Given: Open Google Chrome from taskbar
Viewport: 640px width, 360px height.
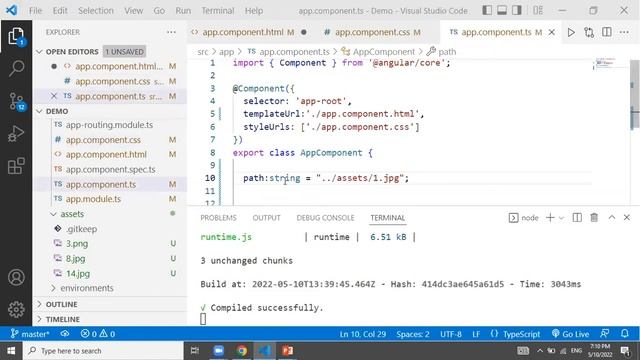Looking at the screenshot, I should click(242, 351).
